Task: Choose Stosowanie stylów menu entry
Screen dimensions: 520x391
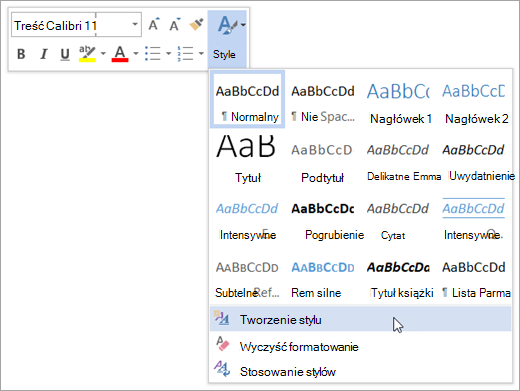Action: [x=361, y=371]
